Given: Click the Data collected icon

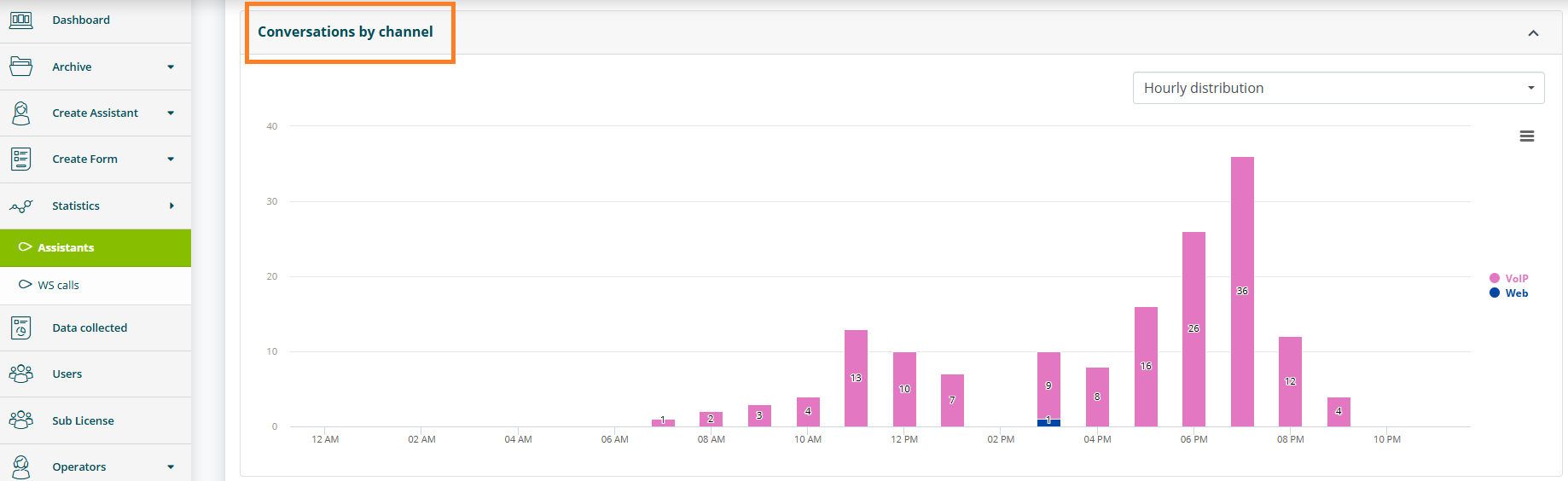Looking at the screenshot, I should pyautogui.click(x=21, y=327).
